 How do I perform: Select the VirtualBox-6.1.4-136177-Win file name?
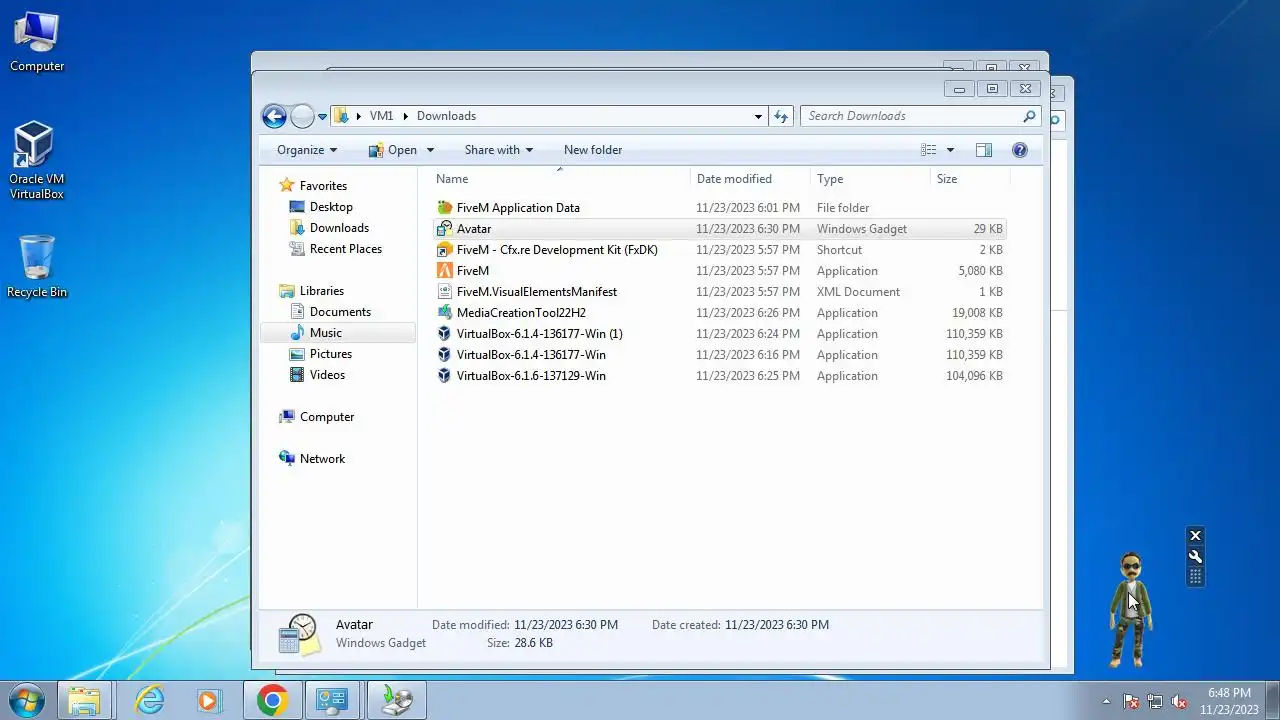click(x=531, y=355)
